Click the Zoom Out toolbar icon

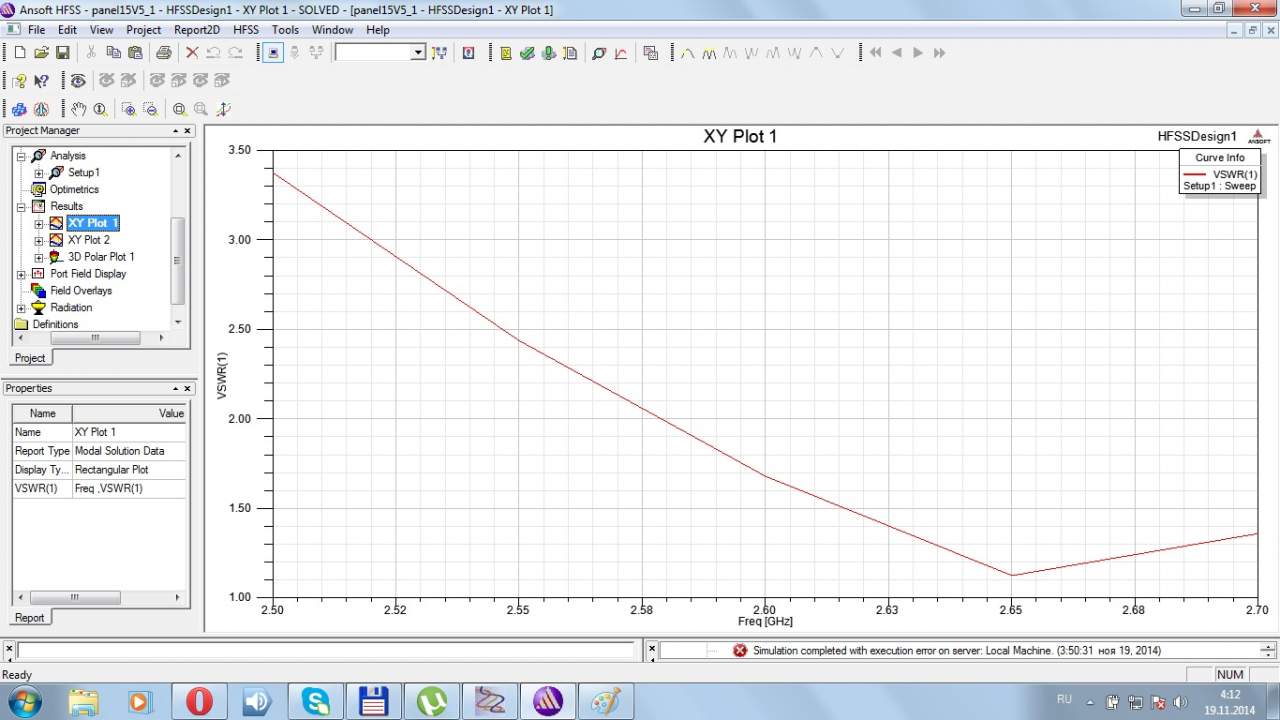click(x=150, y=109)
